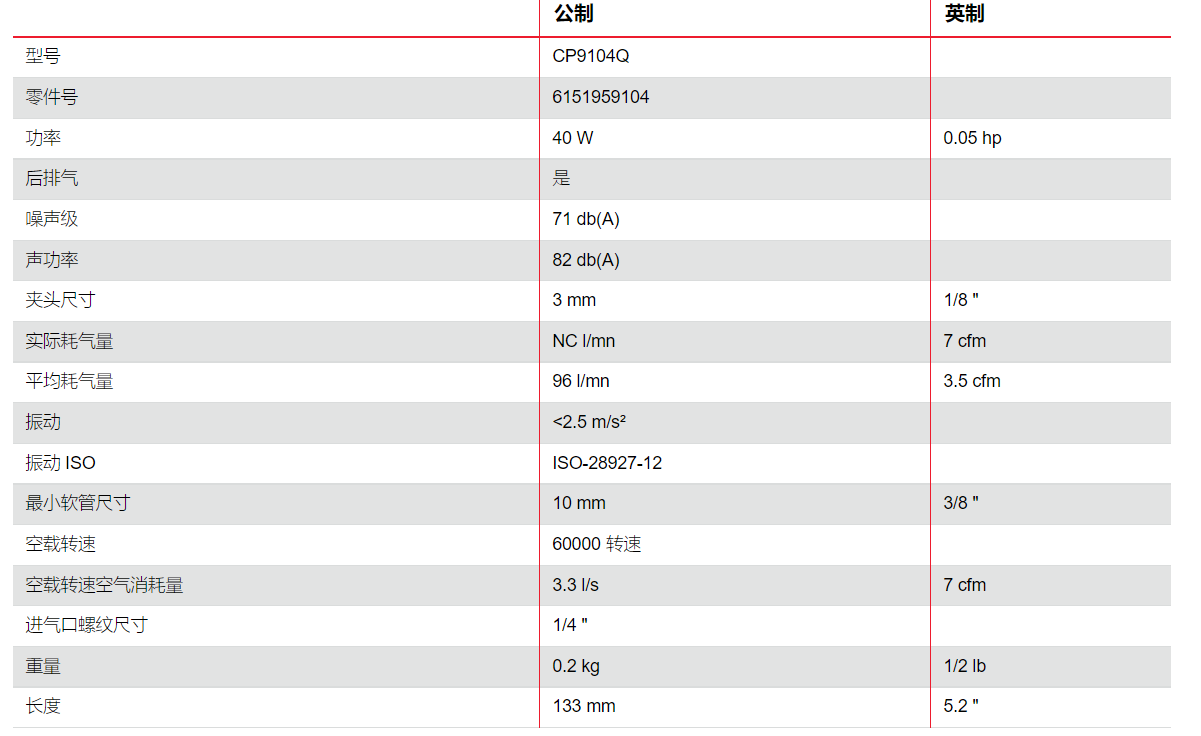
Task: Click the 40 W power value
Action: click(572, 138)
